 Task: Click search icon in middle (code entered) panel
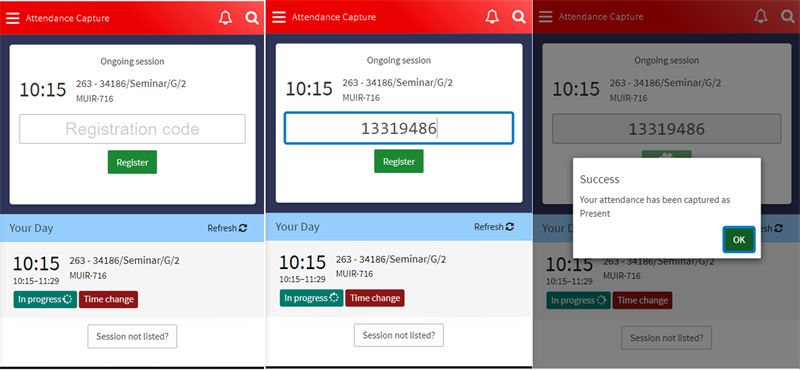coord(519,17)
